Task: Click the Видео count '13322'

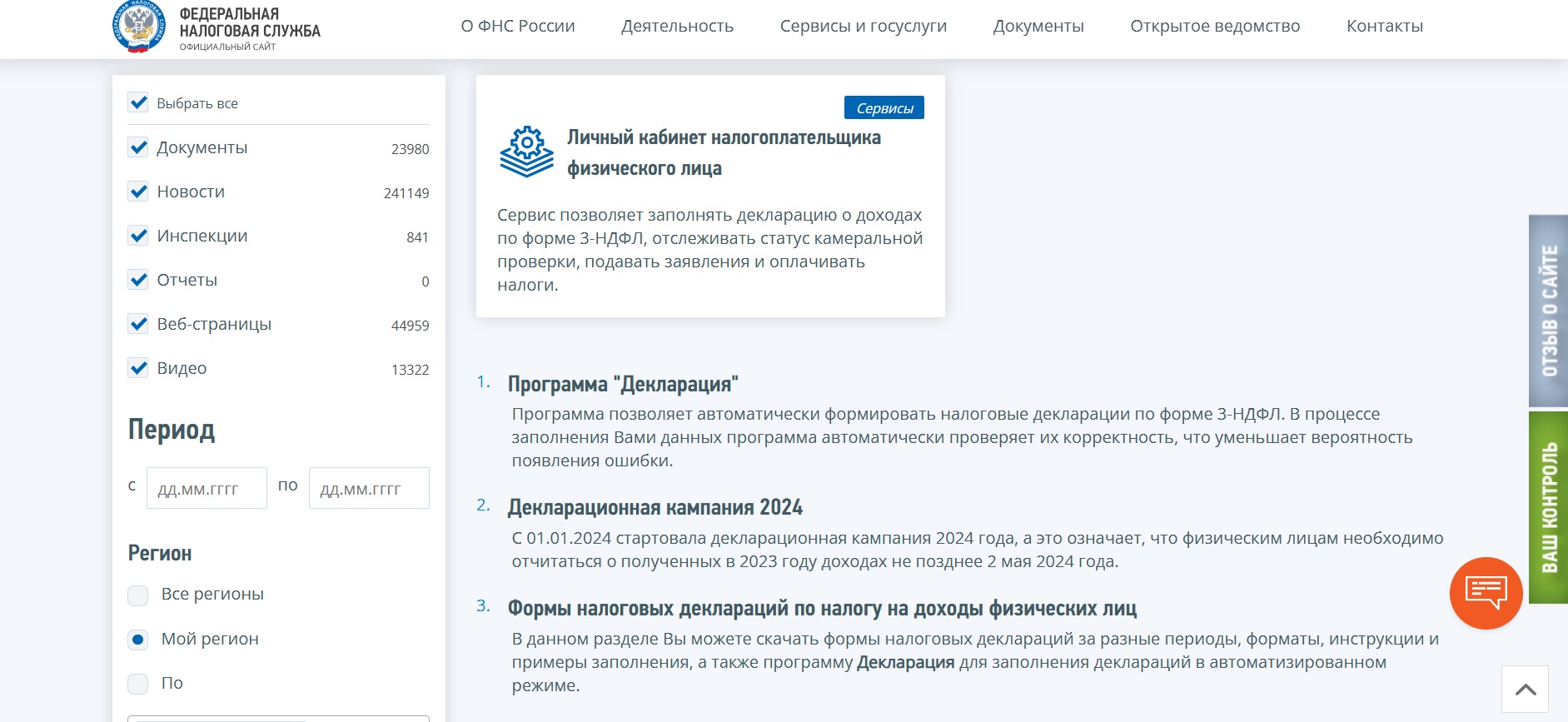Action: (x=411, y=370)
